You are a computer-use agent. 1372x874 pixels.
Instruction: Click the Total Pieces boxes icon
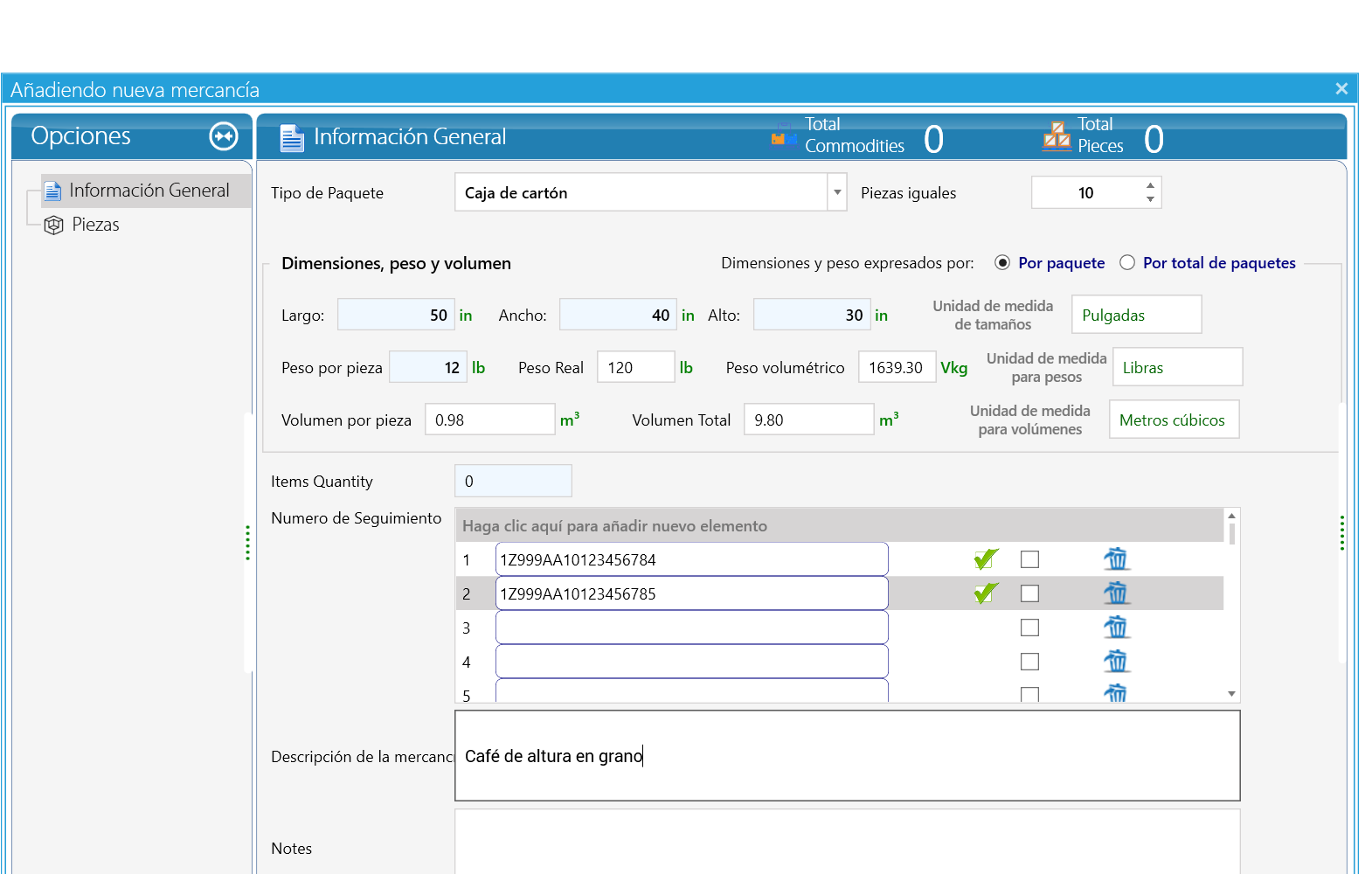coord(1057,135)
